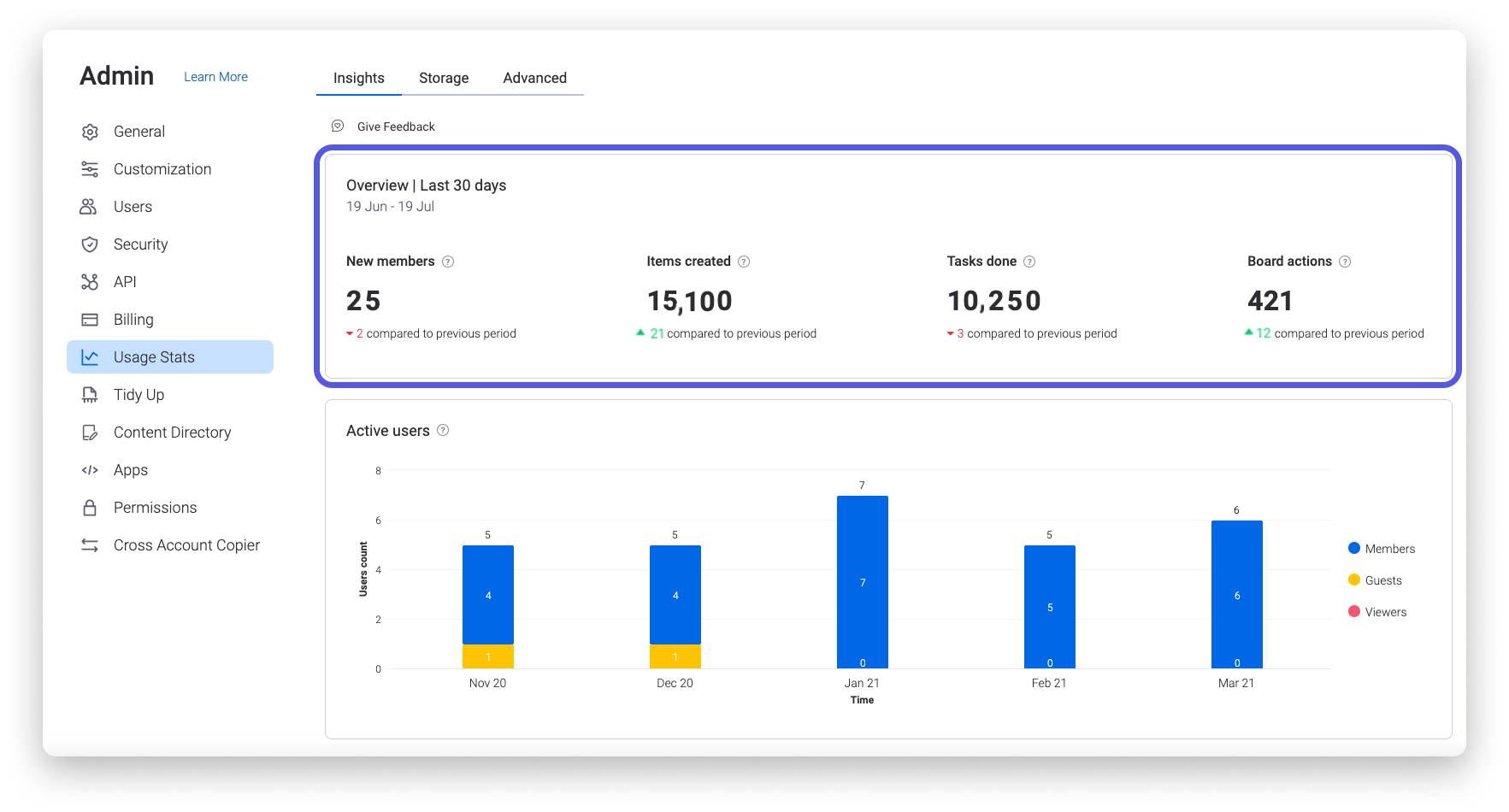Go to Customization in the sidebar
Screen dimensions: 1509x812
coord(170,169)
